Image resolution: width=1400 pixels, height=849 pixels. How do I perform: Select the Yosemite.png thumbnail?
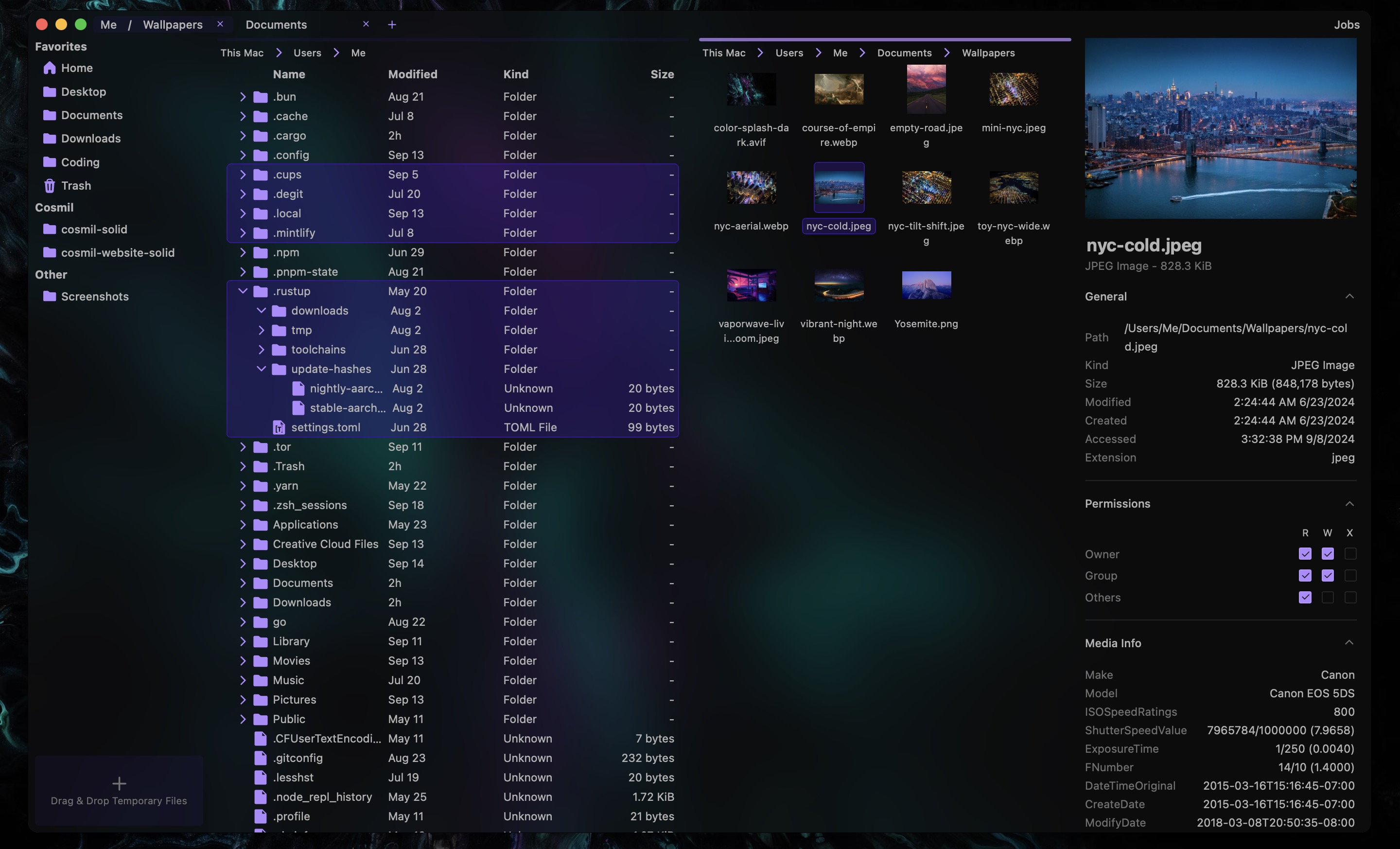926,285
